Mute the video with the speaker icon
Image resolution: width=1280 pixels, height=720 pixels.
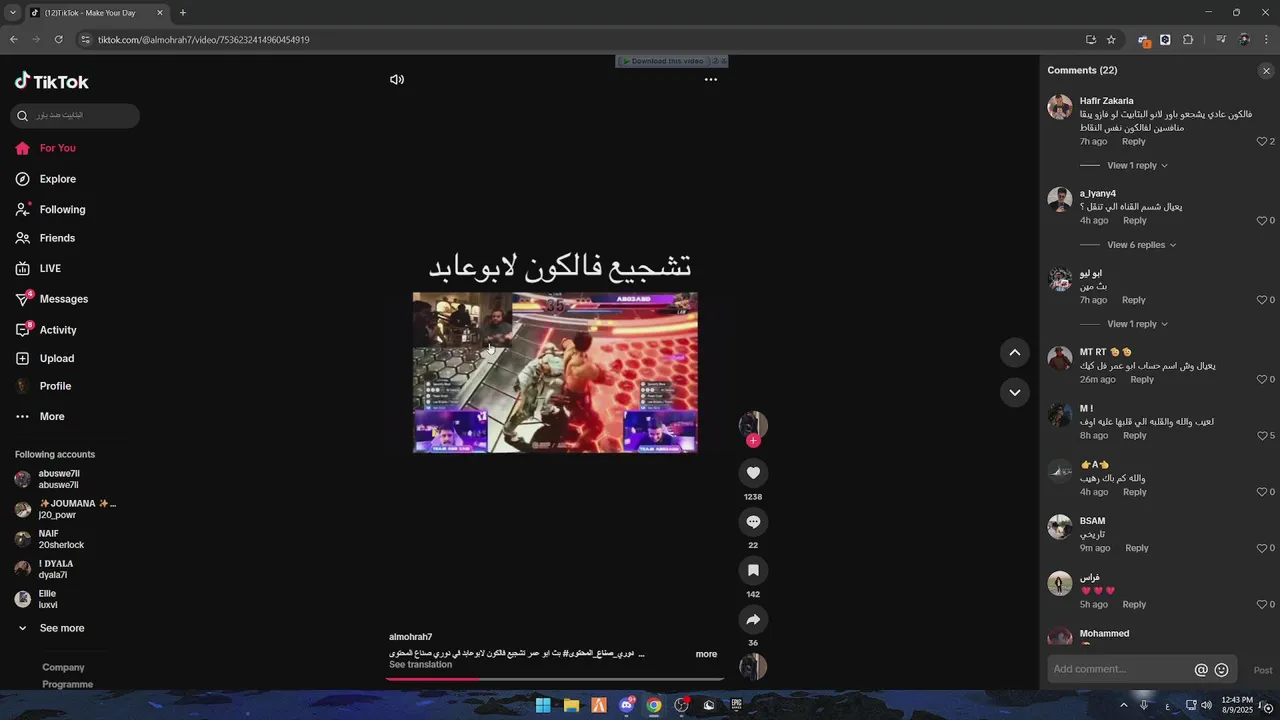[x=397, y=79]
